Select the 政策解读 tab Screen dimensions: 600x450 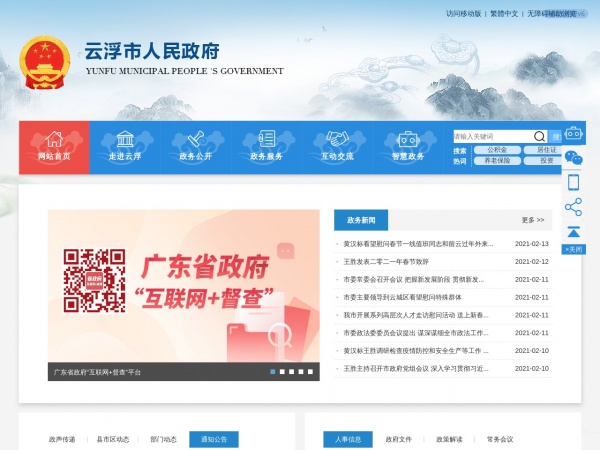click(x=449, y=439)
